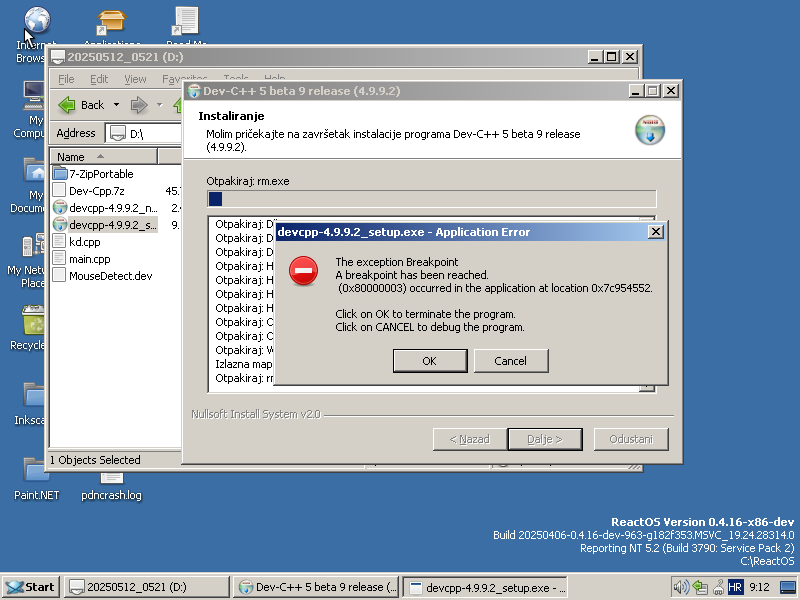Maximize the Dev-C++ installer window
The width and height of the screenshot is (800, 600).
(x=653, y=91)
